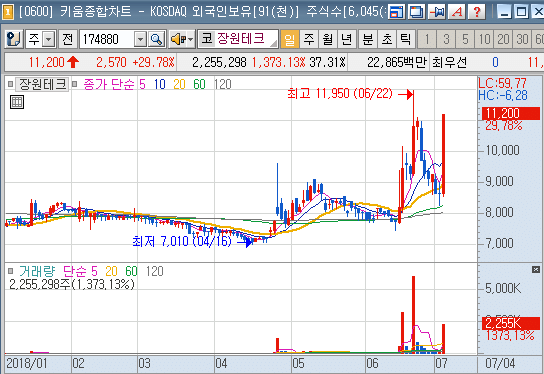
Task: Click the LC:59.77 indicator text
Action: coord(502,83)
